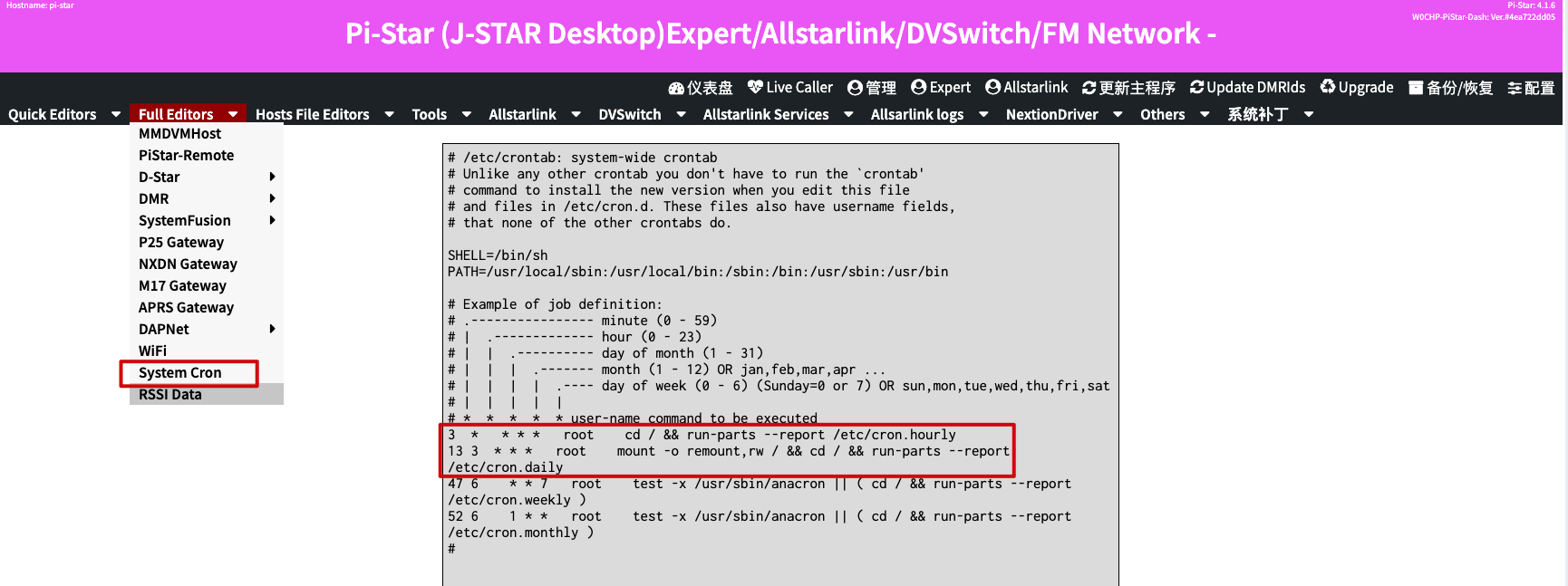
Task: Open the Others menu
Action: coord(1163,114)
